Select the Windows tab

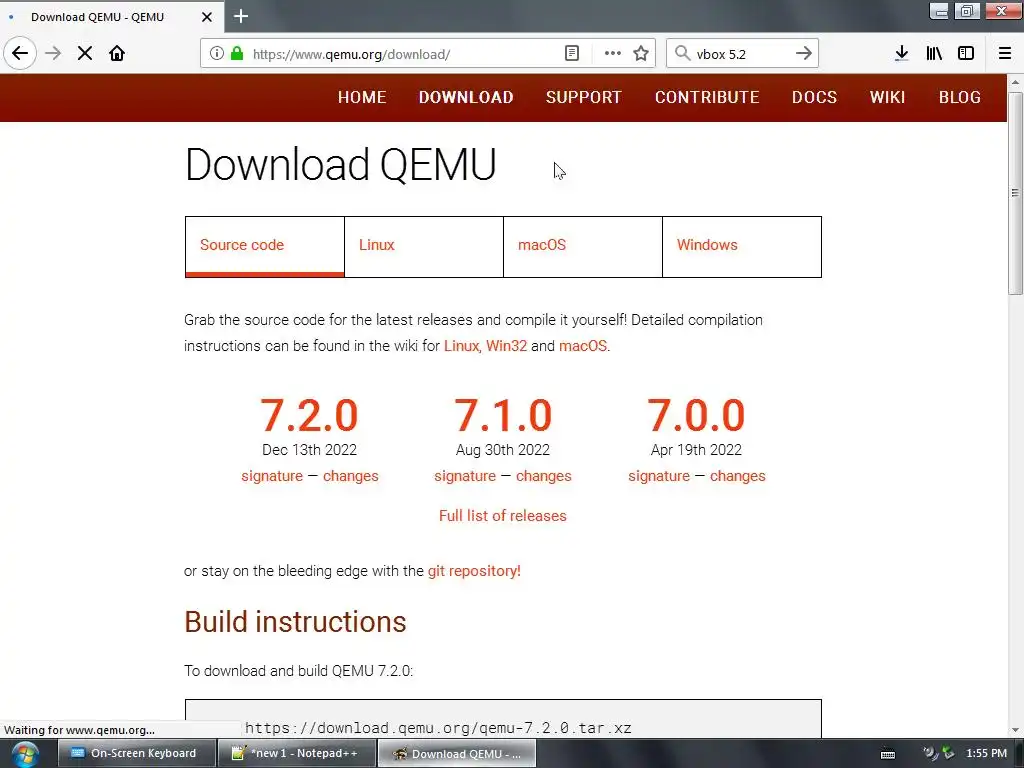(742, 246)
